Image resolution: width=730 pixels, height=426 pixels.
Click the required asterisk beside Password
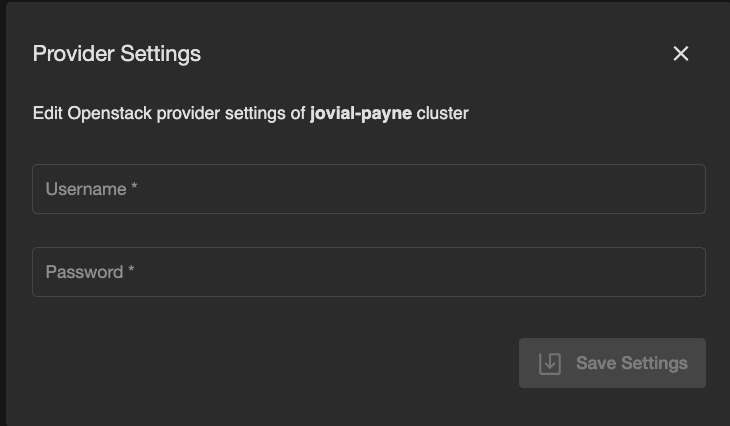coord(131,271)
